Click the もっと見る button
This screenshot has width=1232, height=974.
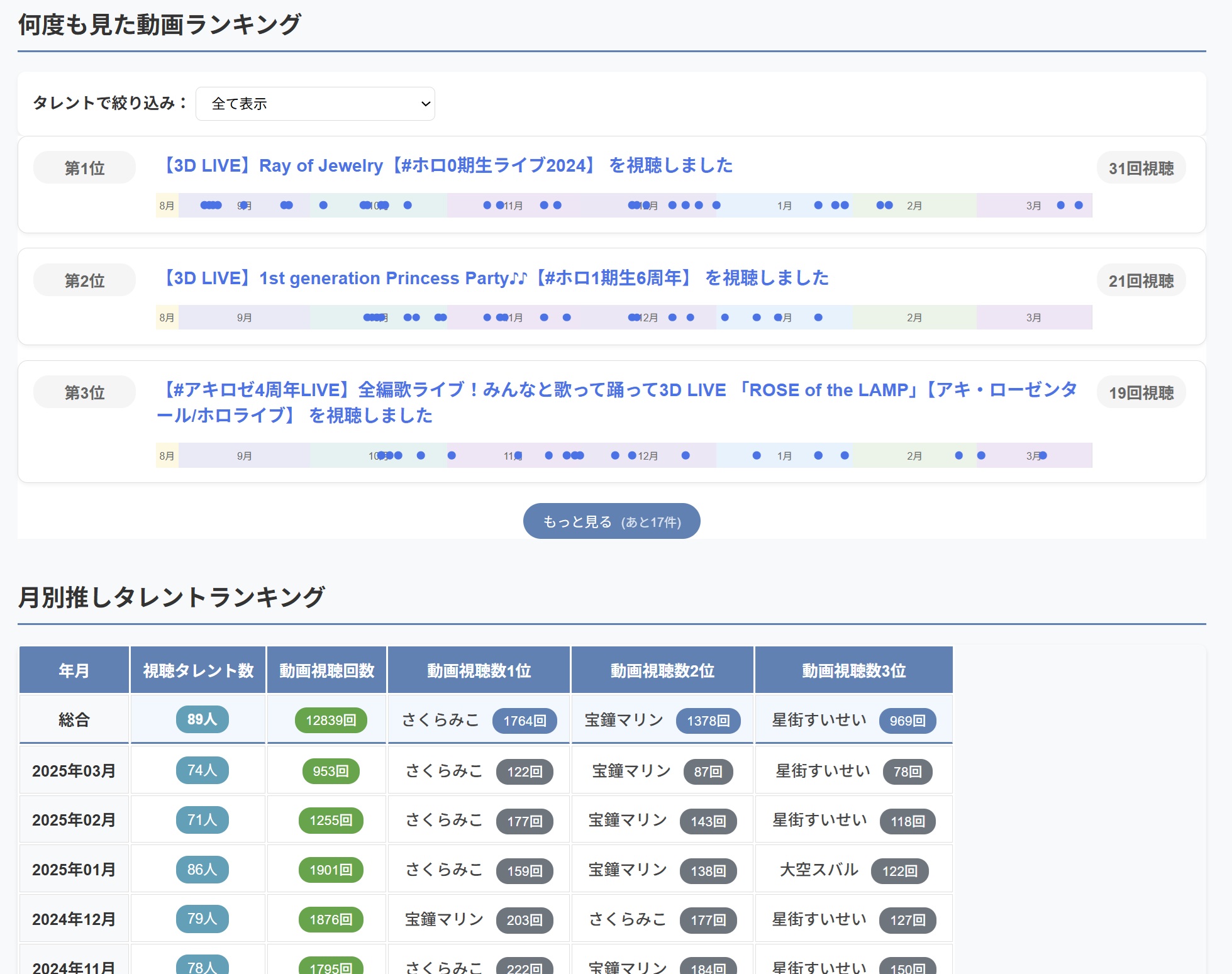coord(611,521)
